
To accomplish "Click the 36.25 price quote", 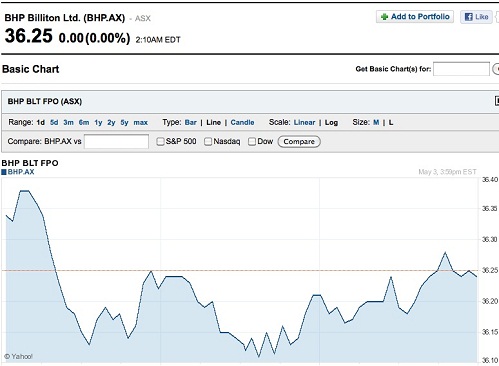I will tap(29, 36).
